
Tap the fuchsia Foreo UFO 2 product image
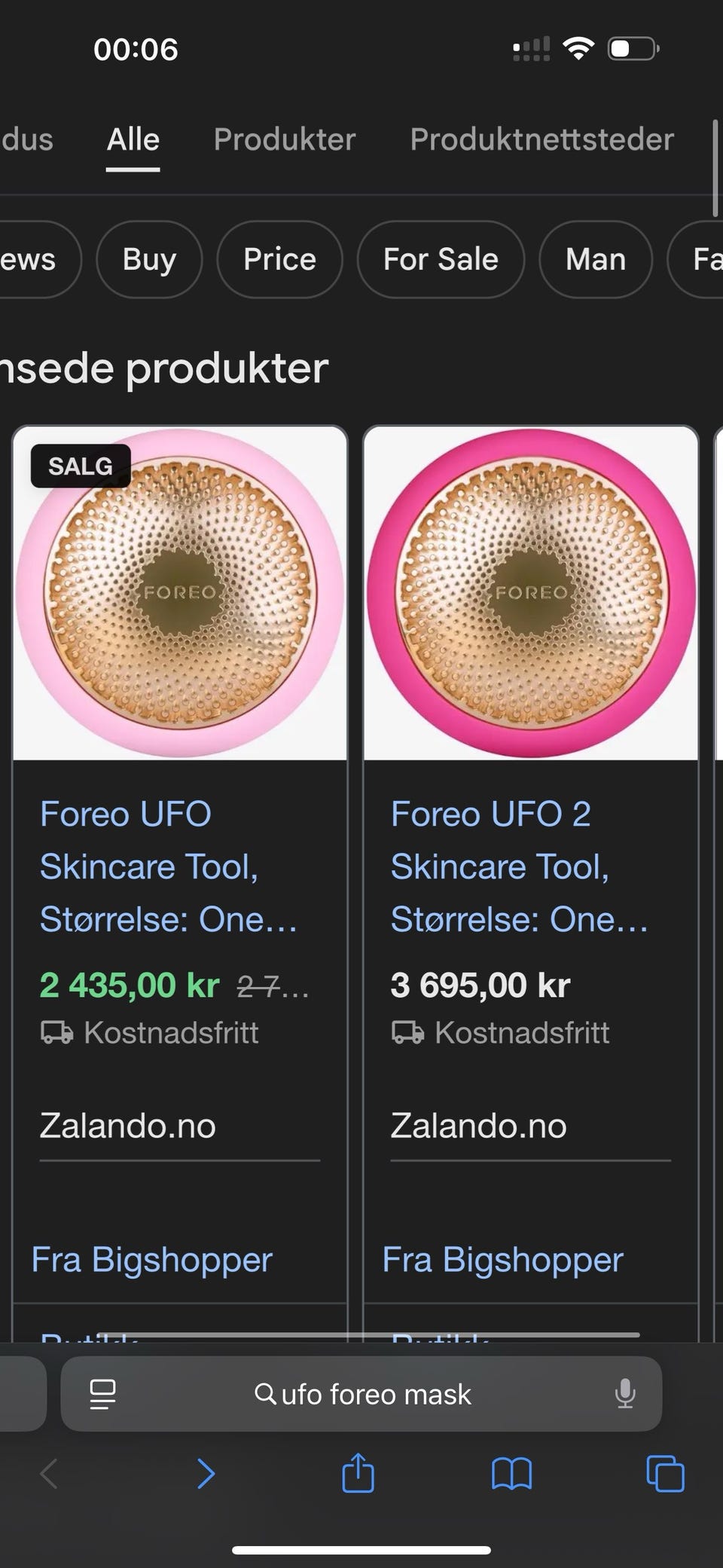coord(531,593)
